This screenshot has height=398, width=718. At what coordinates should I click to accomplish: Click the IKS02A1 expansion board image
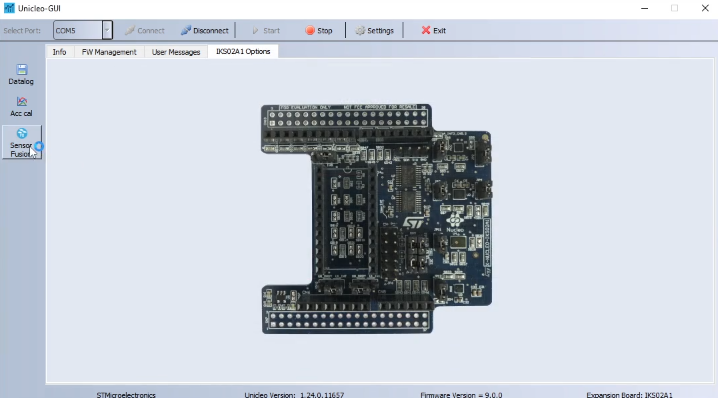(x=376, y=219)
